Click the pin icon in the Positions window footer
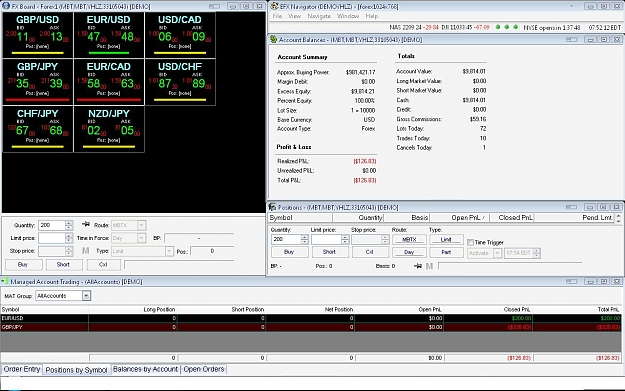Viewport: 625px width, 391px height. point(418,266)
